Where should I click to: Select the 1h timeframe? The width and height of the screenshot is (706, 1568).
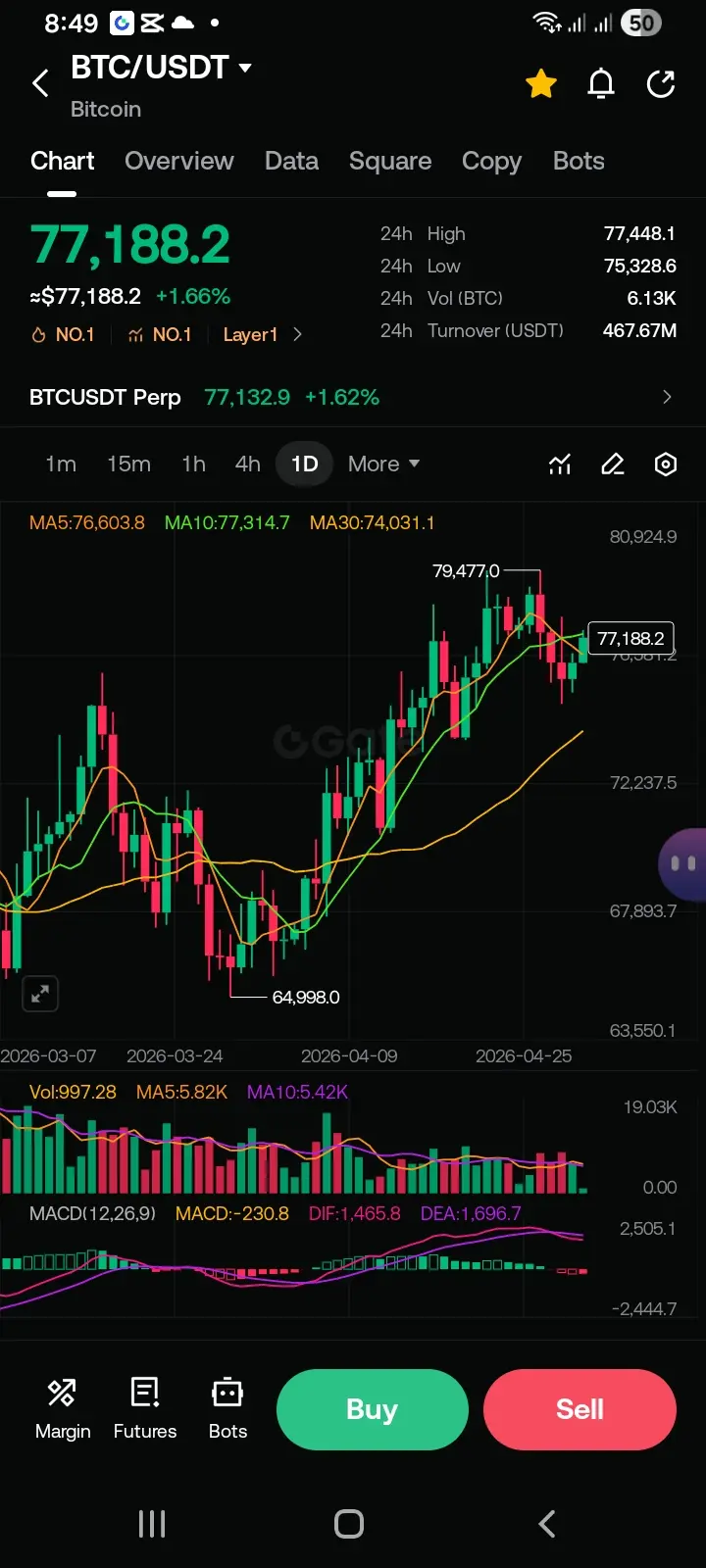pyautogui.click(x=193, y=464)
